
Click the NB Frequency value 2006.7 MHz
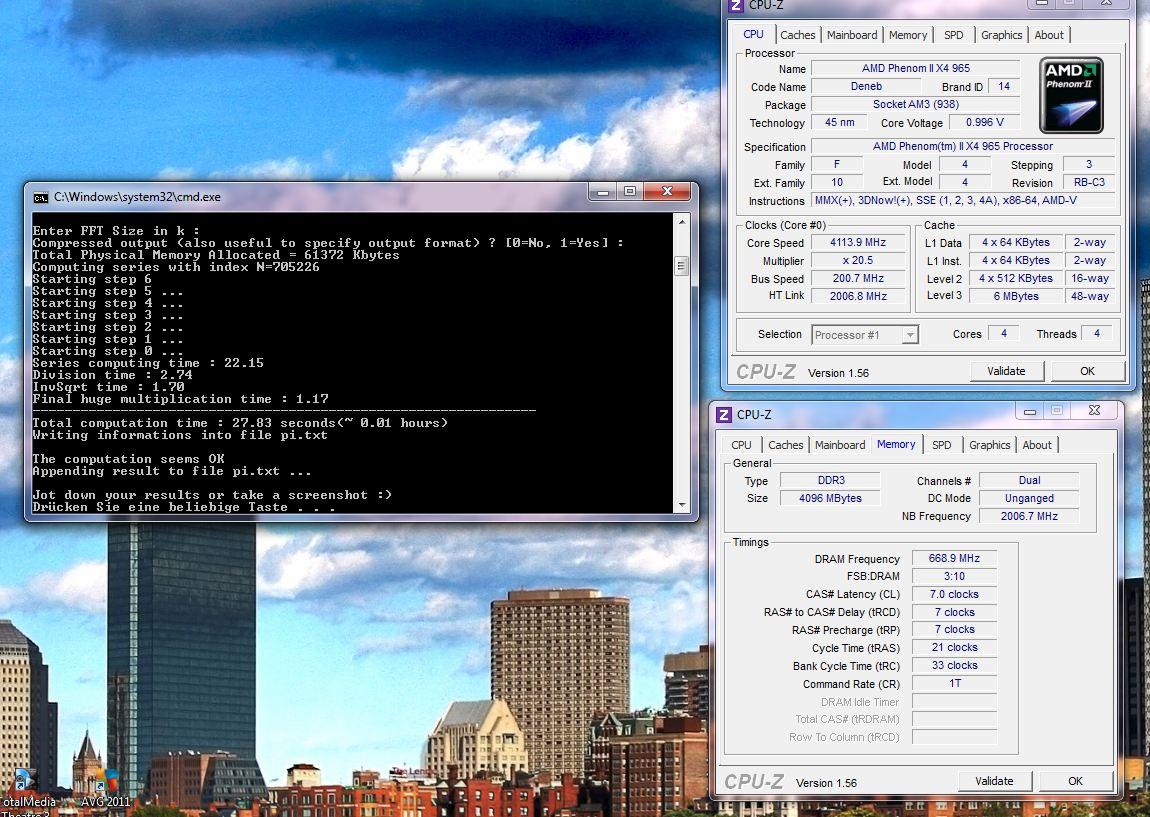coord(1029,516)
